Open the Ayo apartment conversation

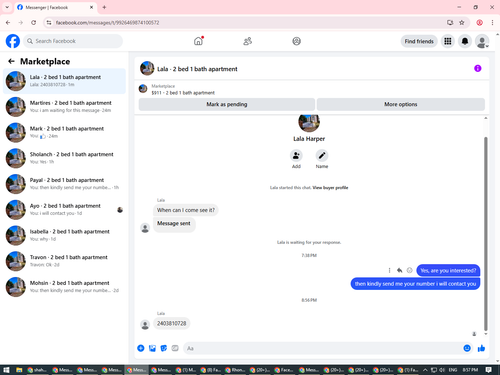coord(64,210)
